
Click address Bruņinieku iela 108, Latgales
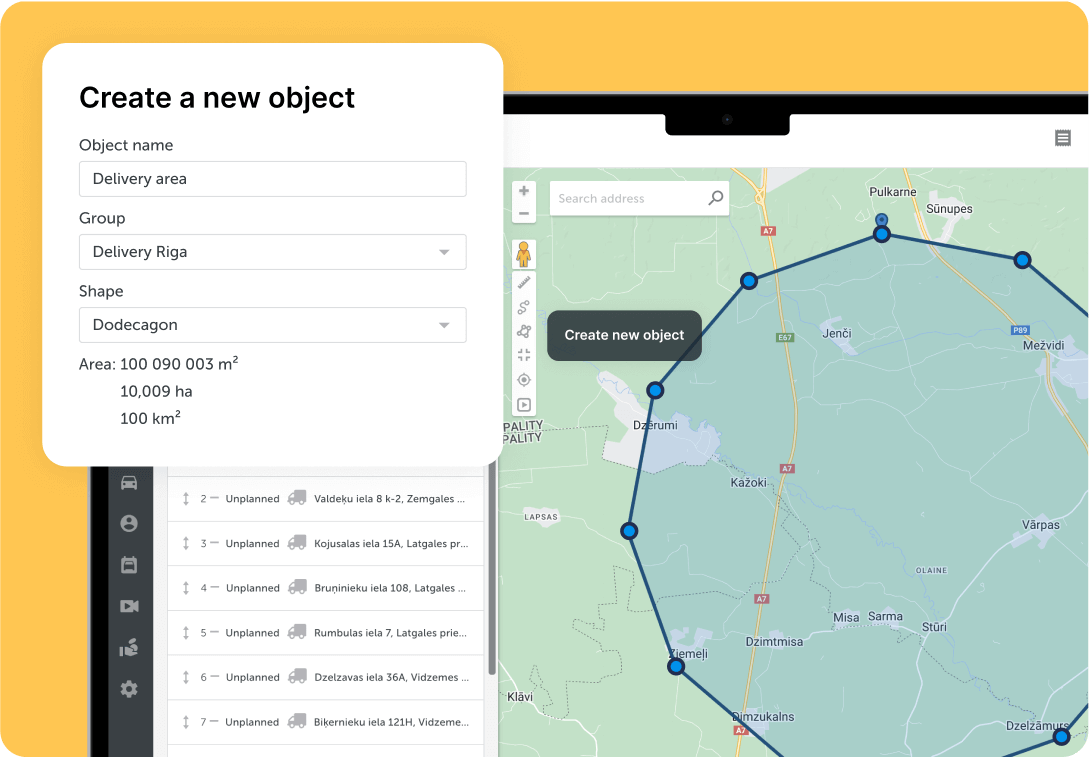[390, 588]
